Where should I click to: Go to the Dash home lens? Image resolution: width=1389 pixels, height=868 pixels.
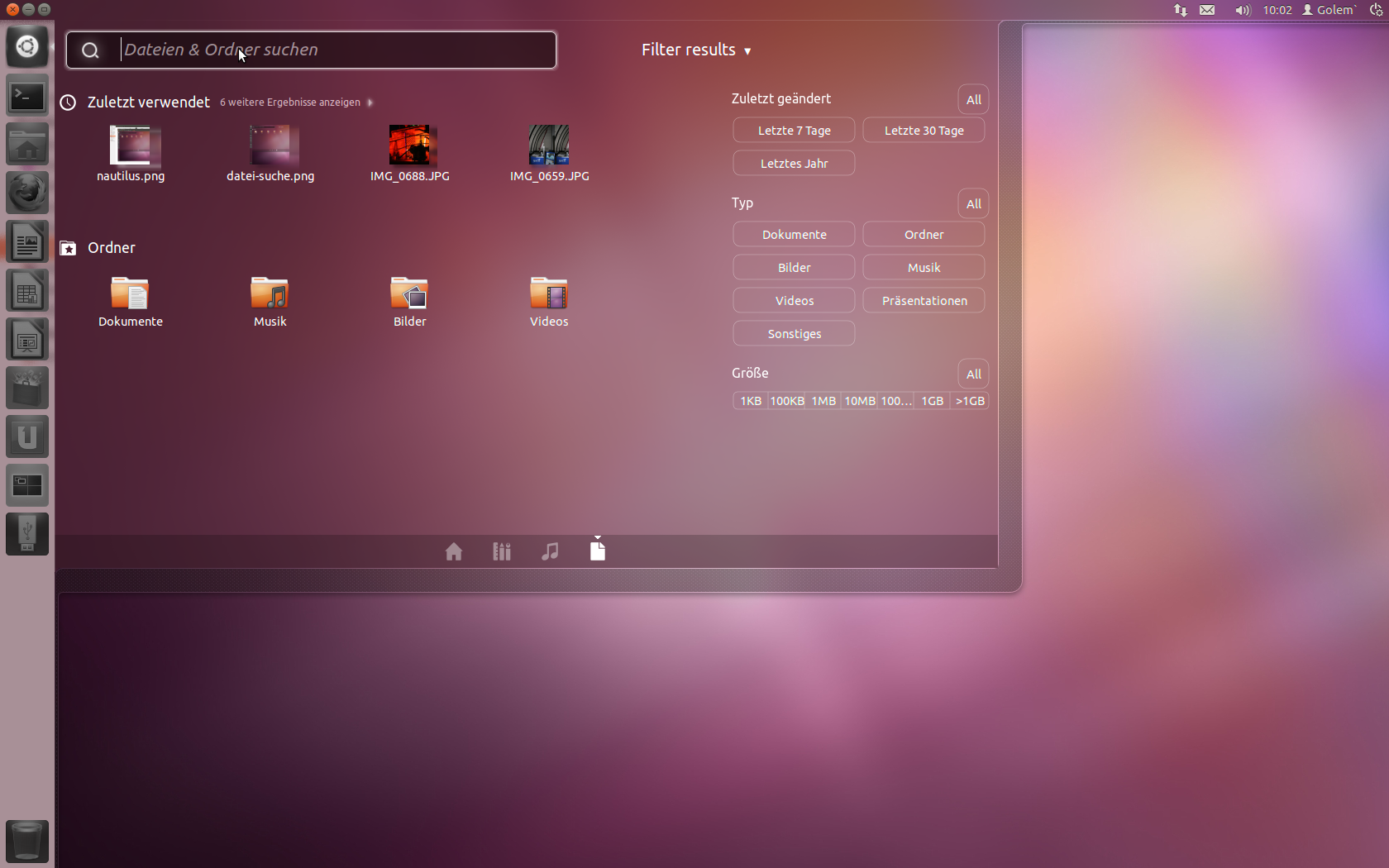pyautogui.click(x=453, y=551)
